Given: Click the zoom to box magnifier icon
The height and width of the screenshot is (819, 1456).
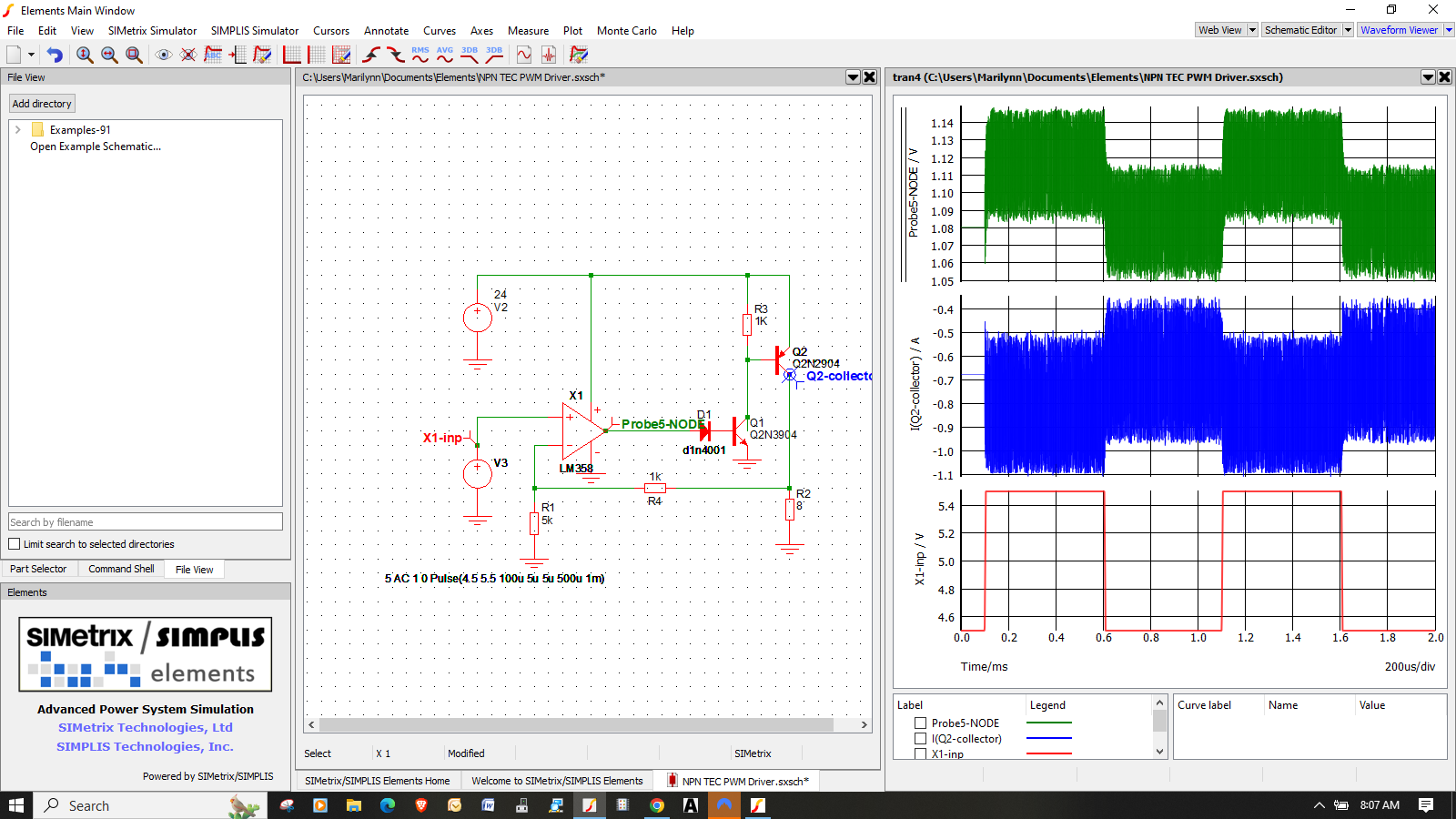Looking at the screenshot, I should click(134, 55).
